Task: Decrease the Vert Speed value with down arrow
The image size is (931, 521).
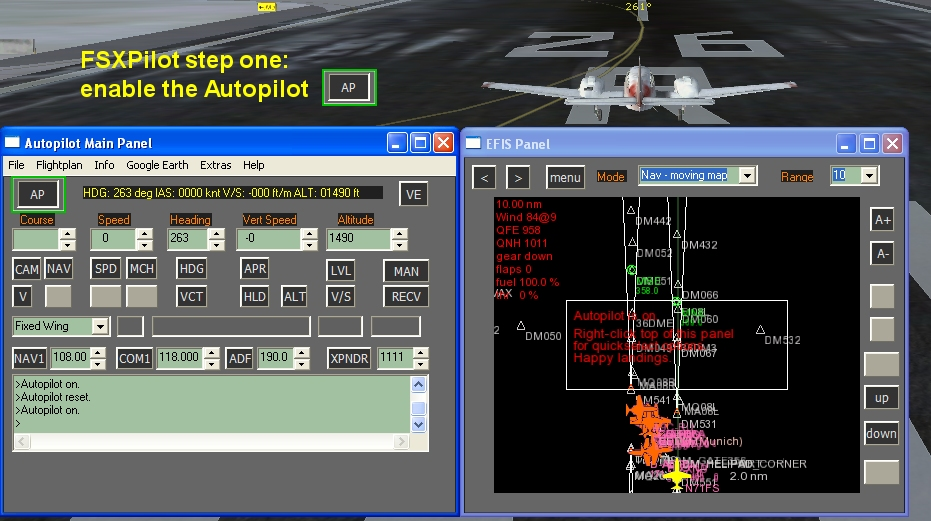Action: 309,244
